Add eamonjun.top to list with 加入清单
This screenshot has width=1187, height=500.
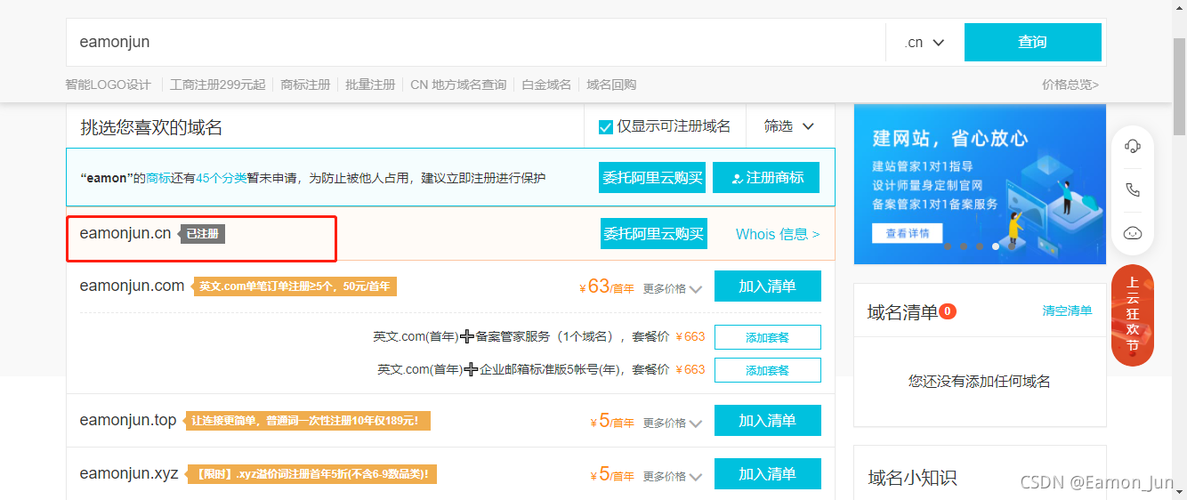[x=768, y=420]
